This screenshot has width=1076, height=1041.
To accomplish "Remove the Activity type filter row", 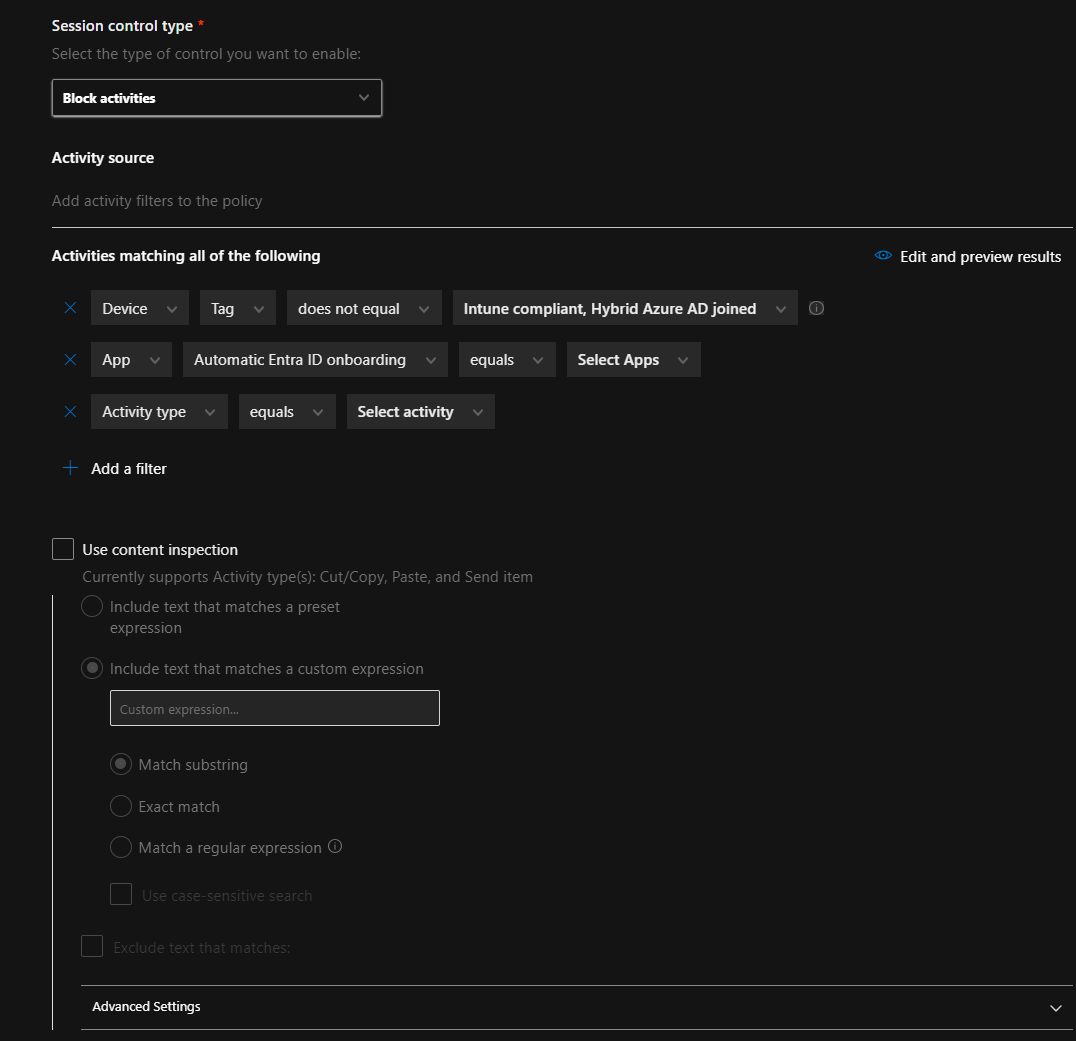I will click(x=70, y=412).
